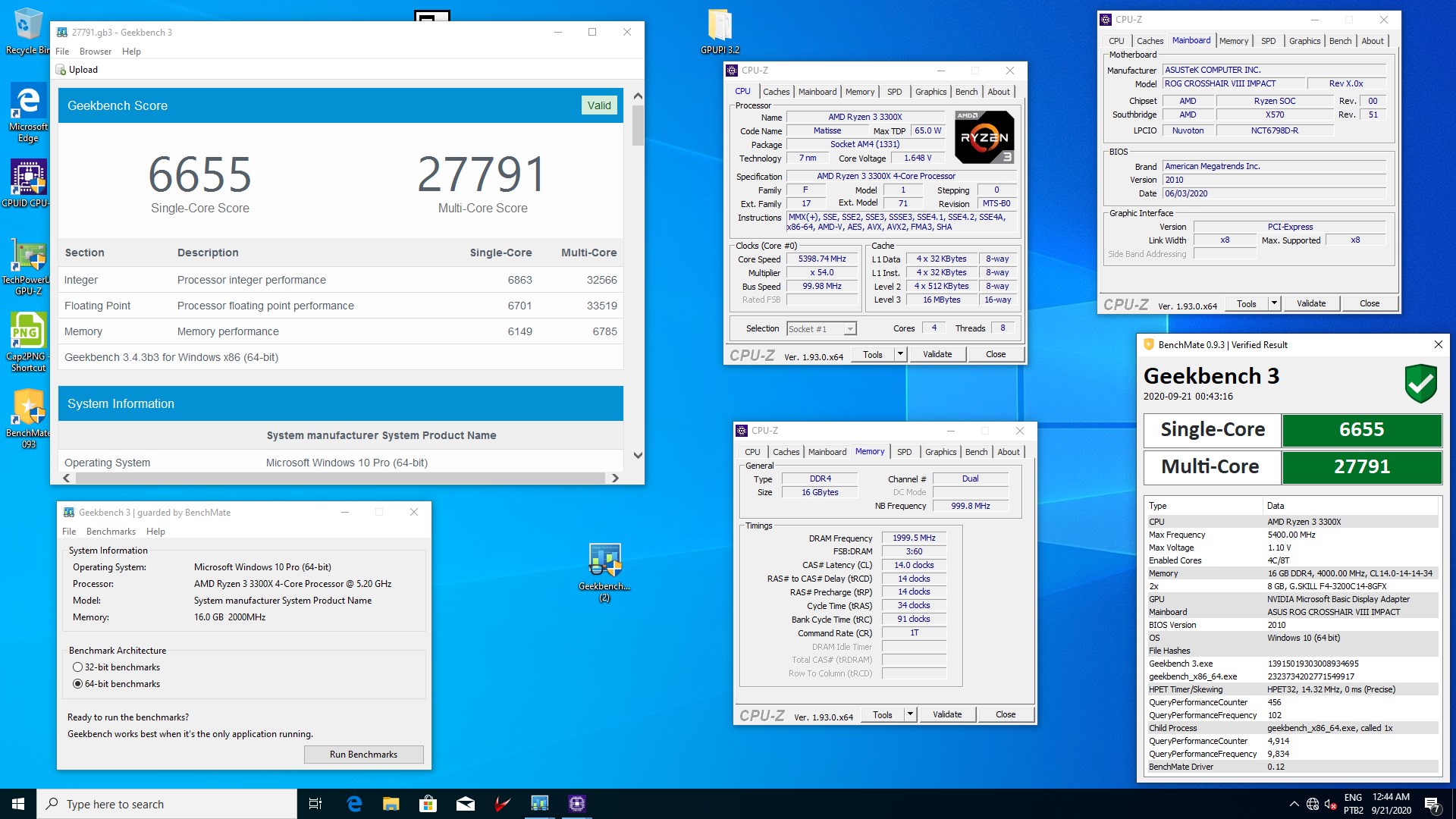This screenshot has width=1456, height=819.
Task: Click the Valid badge in Geekbench Score header
Action: [599, 105]
